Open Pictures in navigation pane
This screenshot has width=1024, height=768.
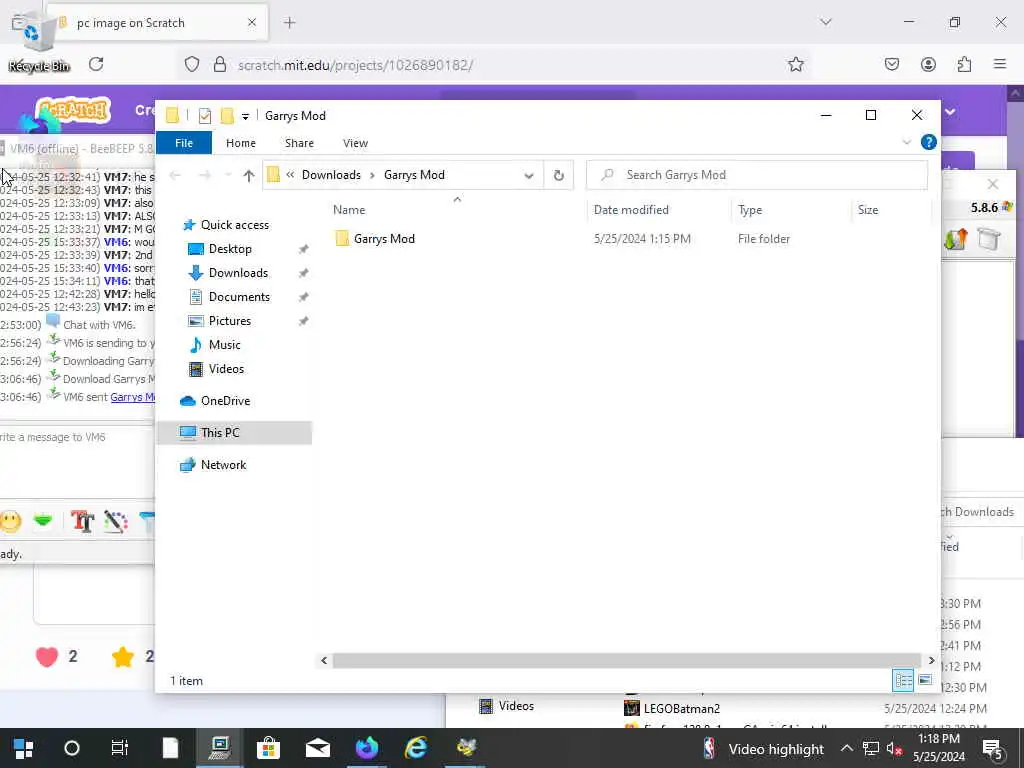pos(229,321)
